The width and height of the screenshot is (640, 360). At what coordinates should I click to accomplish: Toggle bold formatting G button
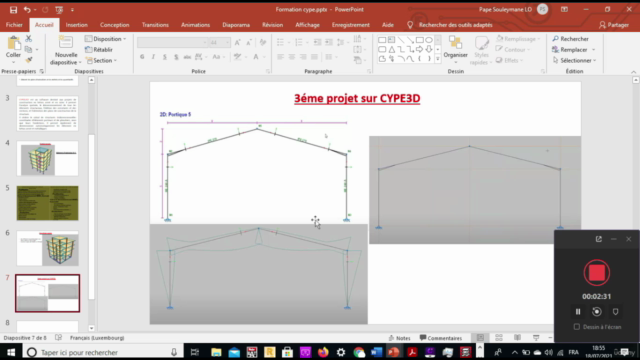click(142, 57)
